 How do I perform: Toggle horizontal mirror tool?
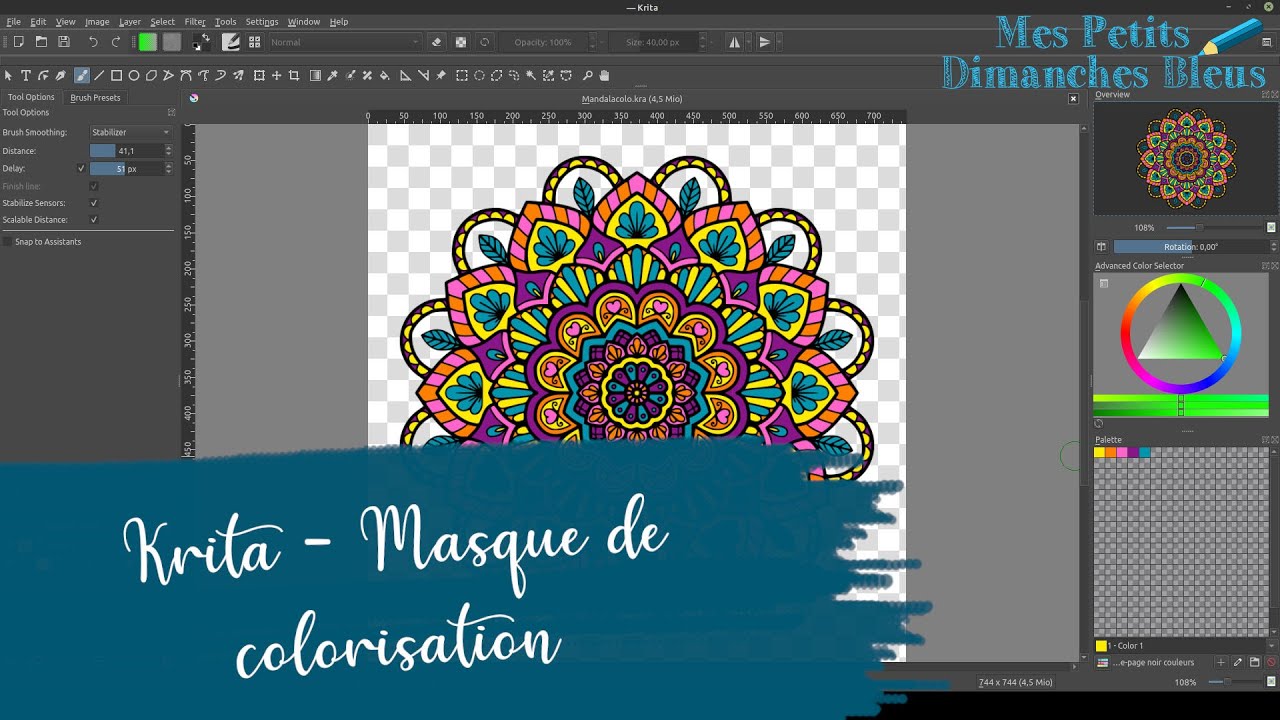tap(735, 42)
